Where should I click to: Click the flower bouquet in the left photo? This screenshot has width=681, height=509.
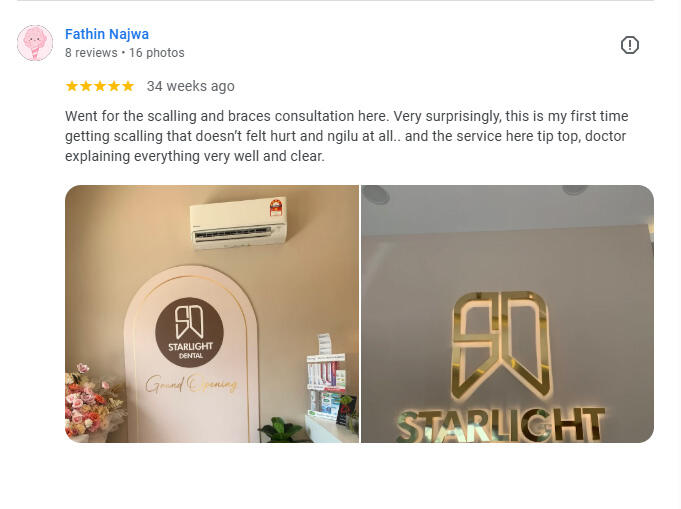pos(92,402)
